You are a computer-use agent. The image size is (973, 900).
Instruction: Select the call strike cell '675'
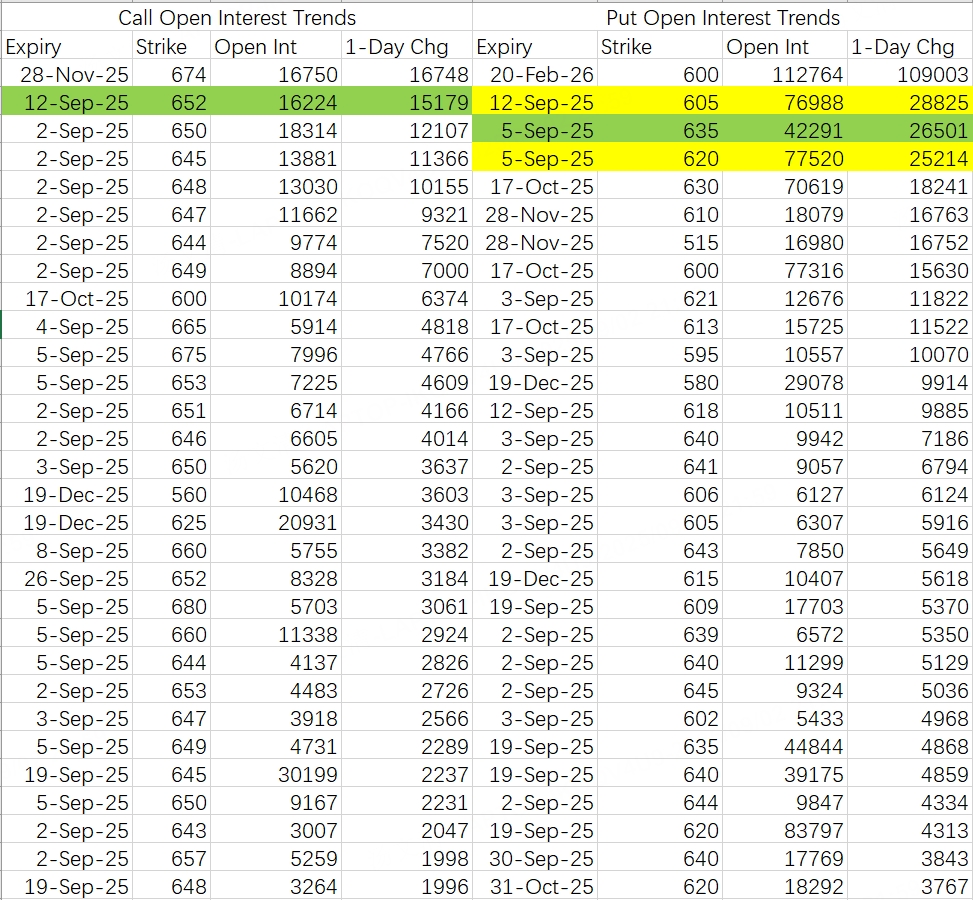point(171,354)
